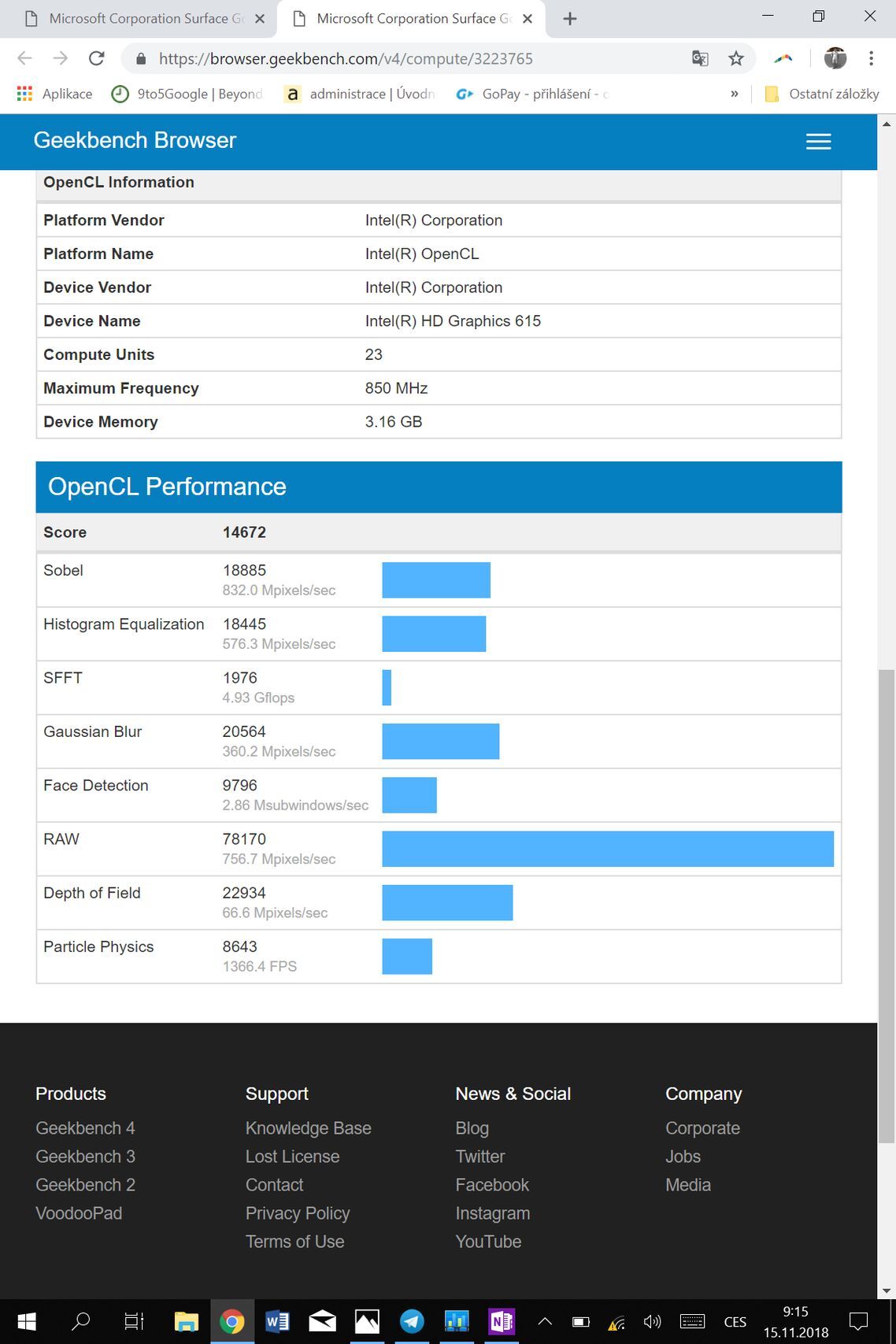896x1344 pixels.
Task: Open the Knowledge Base footer link
Action: 308,1128
